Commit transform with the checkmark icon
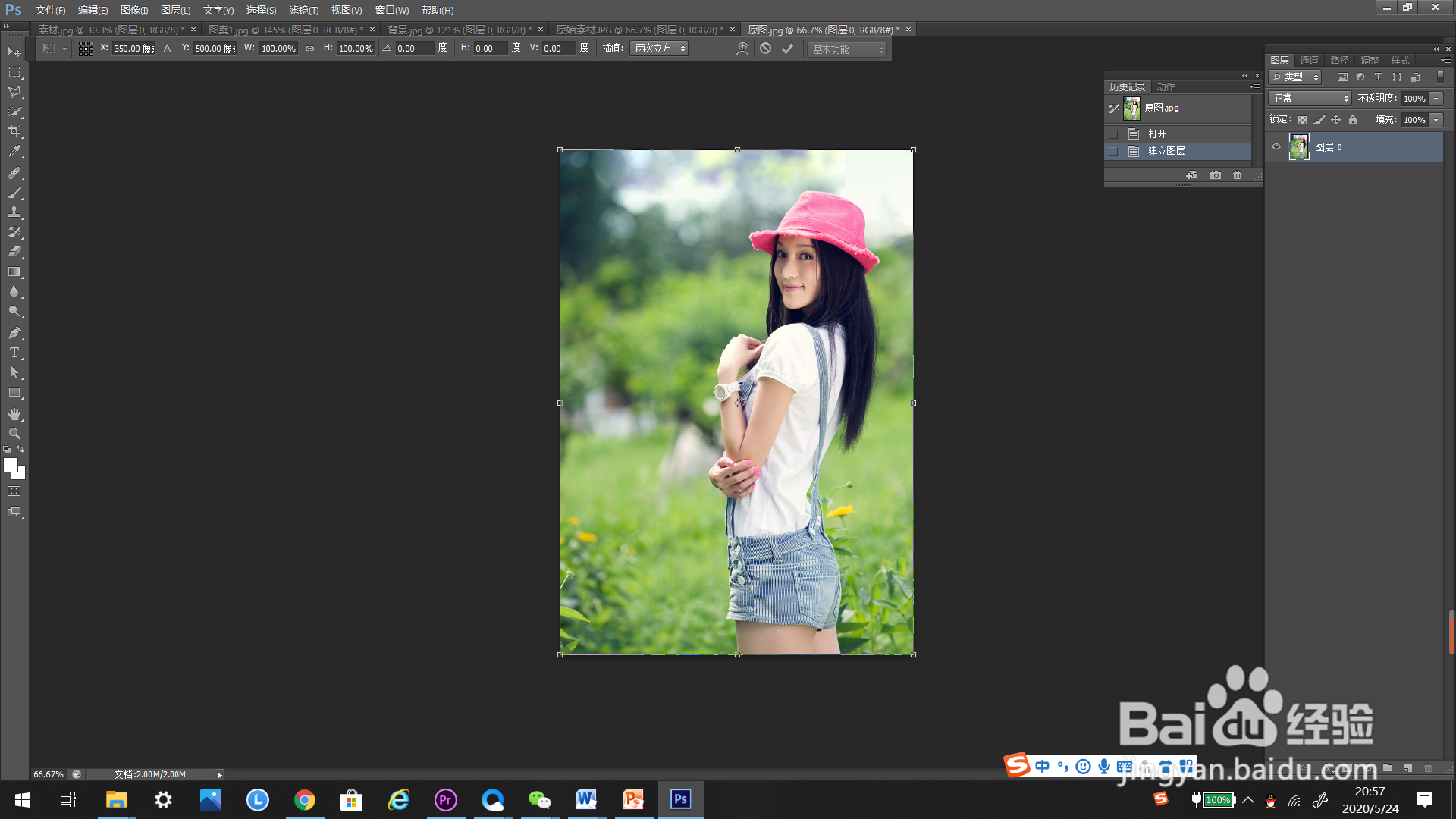This screenshot has height=819, width=1456. pos(788,49)
